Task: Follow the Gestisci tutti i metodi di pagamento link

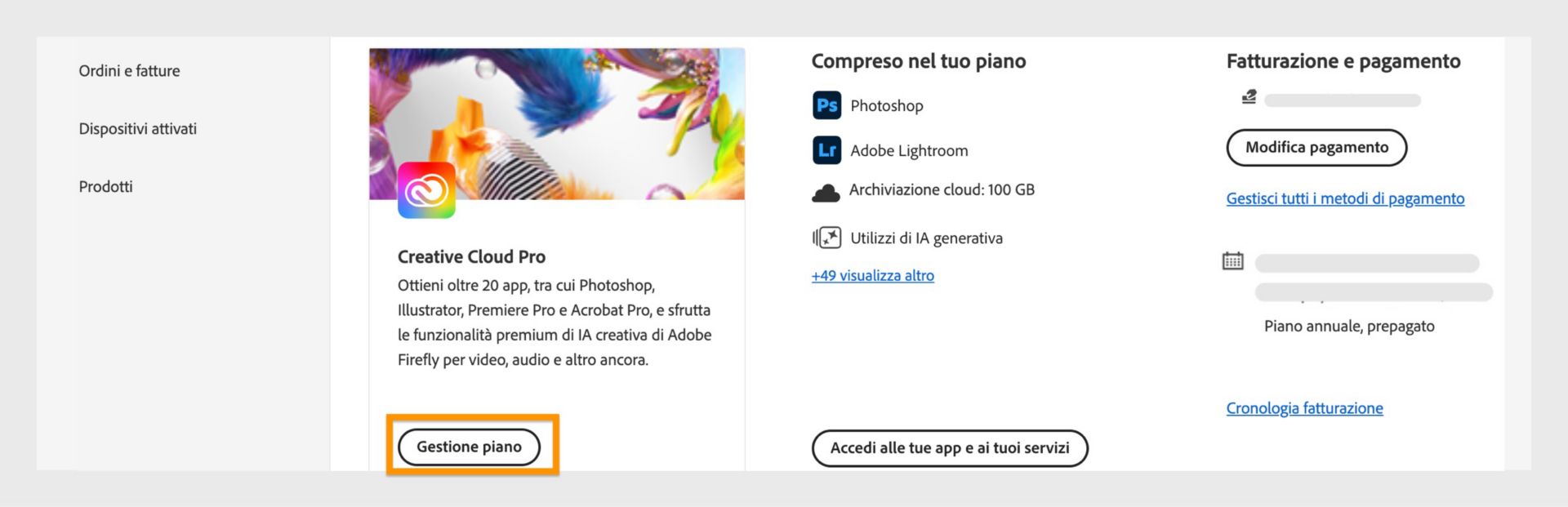Action: 1345,198
